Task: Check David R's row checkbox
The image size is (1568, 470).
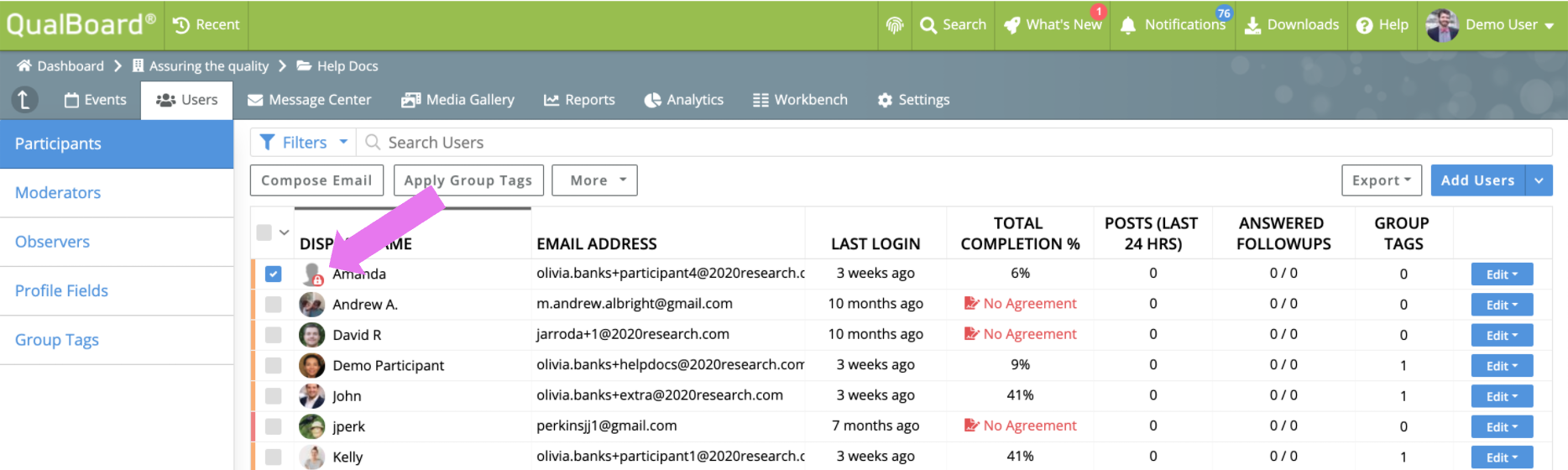Action: pos(274,335)
